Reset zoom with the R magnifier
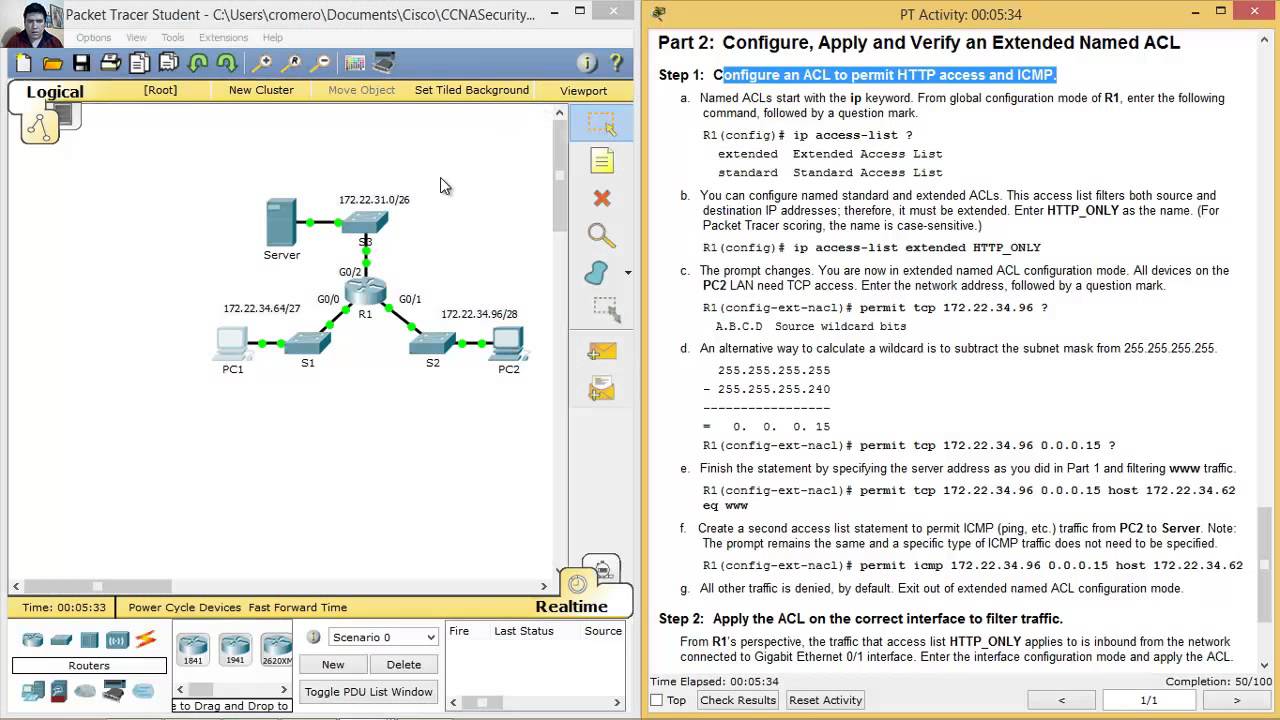The width and height of the screenshot is (1280, 720). (x=292, y=63)
